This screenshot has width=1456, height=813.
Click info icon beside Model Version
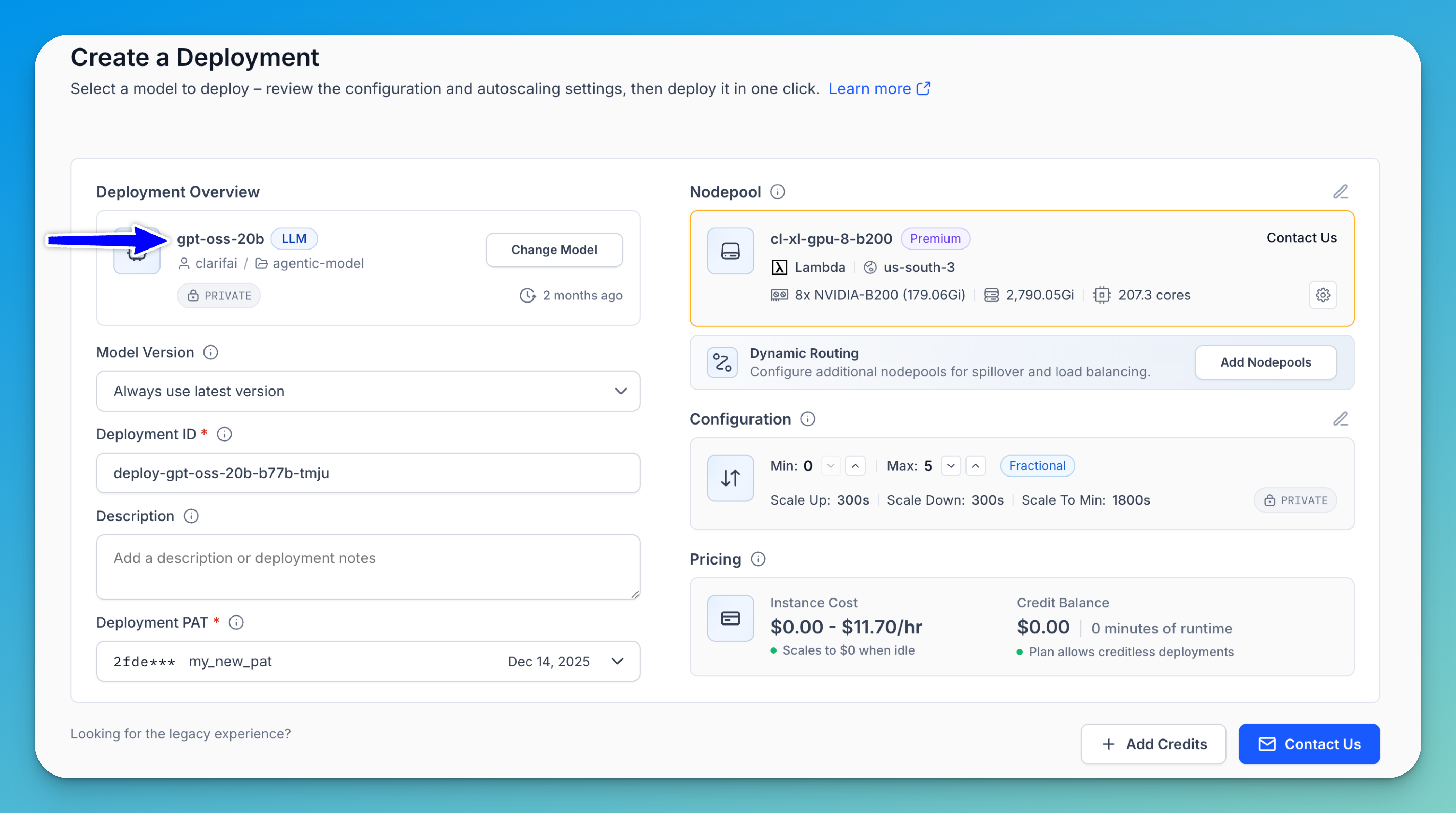(x=210, y=352)
